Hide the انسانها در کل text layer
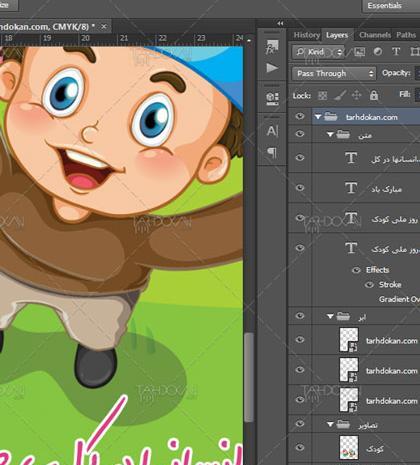 [x=300, y=157]
